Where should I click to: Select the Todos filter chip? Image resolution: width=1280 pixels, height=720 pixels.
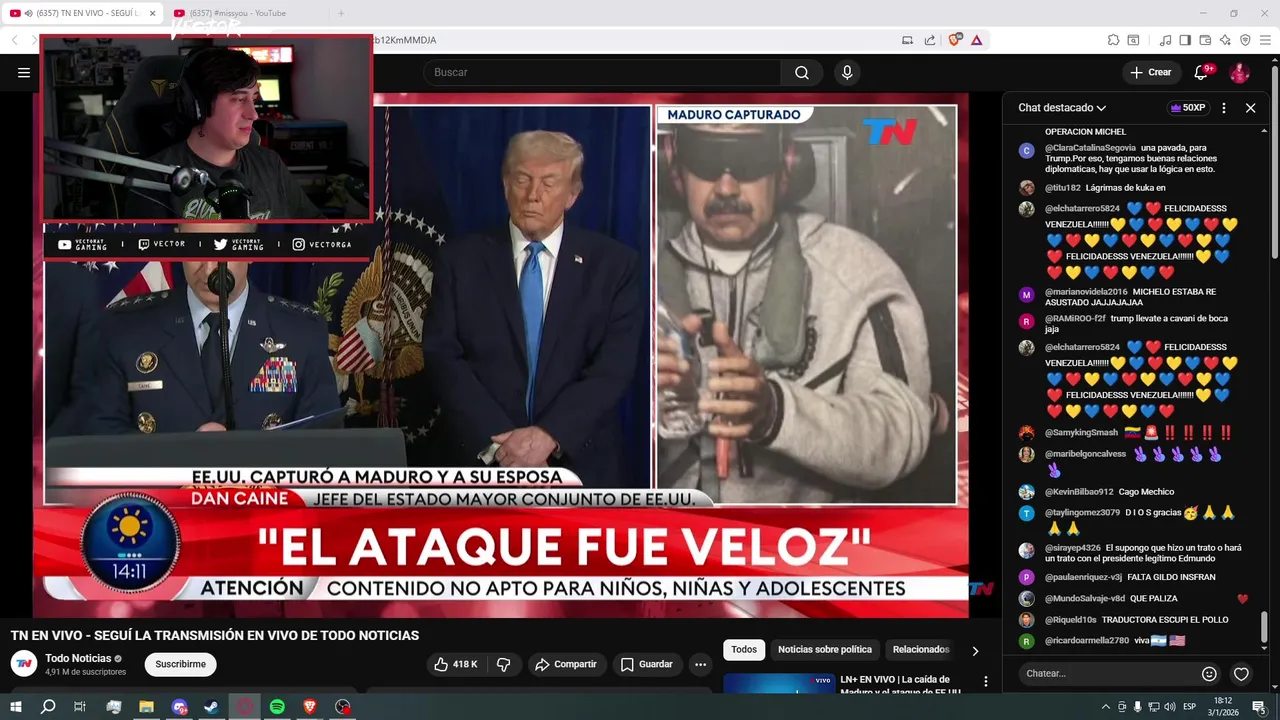[744, 650]
